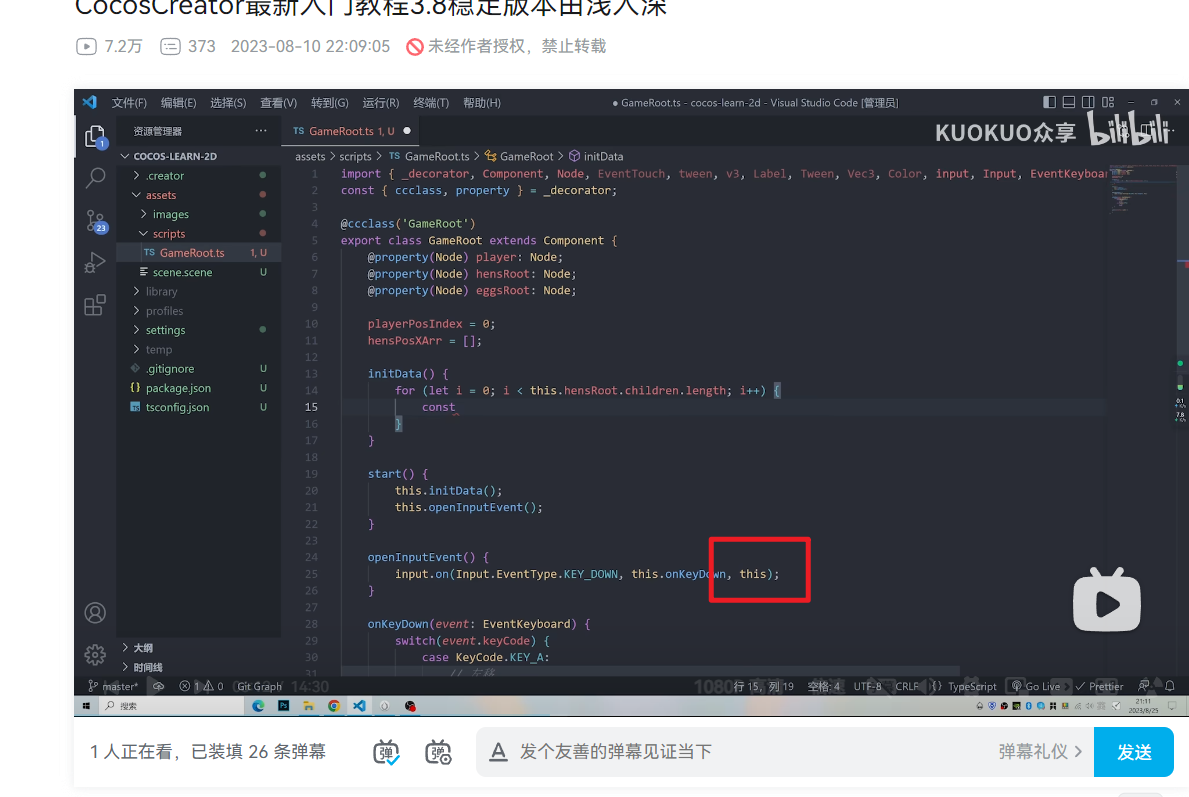Image resolution: width=1189 pixels, height=797 pixels.
Task: Select GameRoot.ts in the file tree
Action: [199, 253]
